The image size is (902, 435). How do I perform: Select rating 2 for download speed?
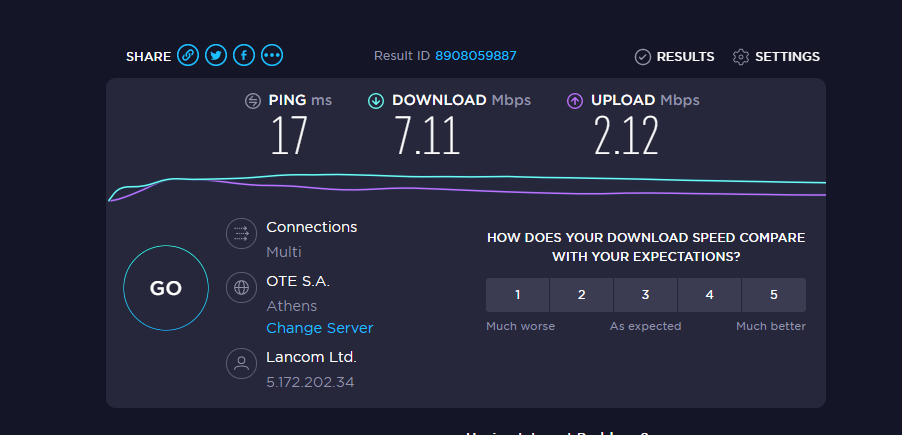[582, 295]
